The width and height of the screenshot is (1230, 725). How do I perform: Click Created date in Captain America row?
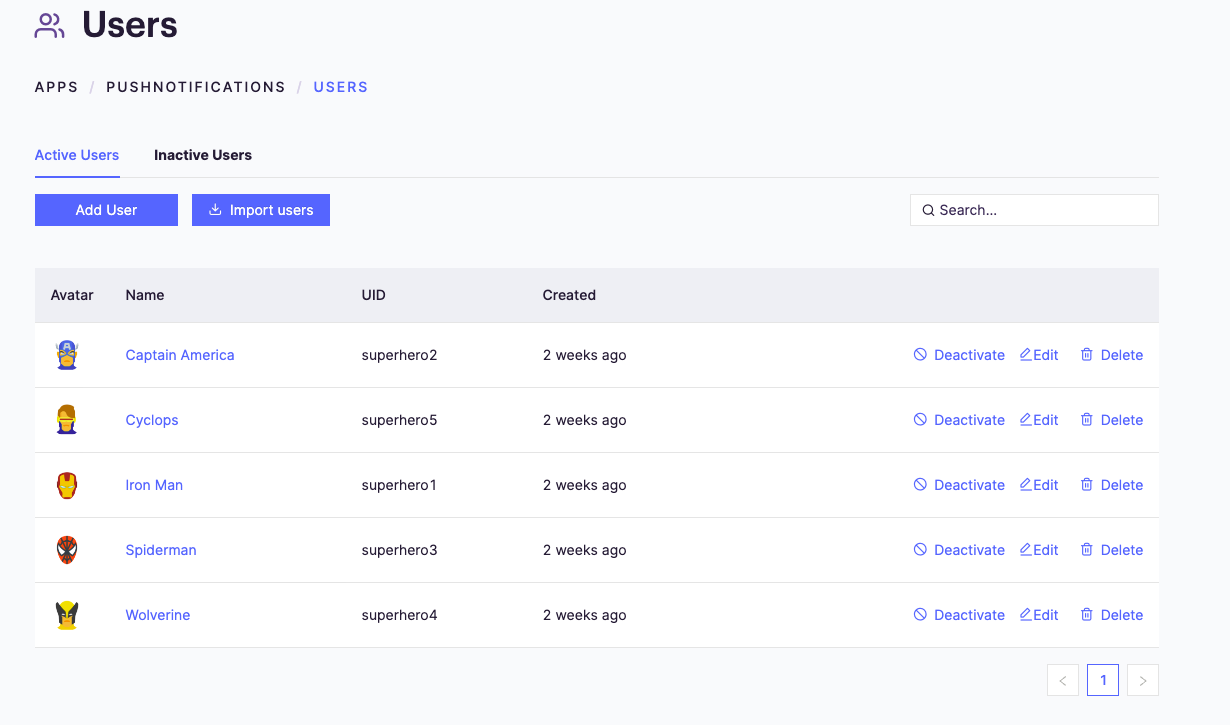tap(585, 355)
